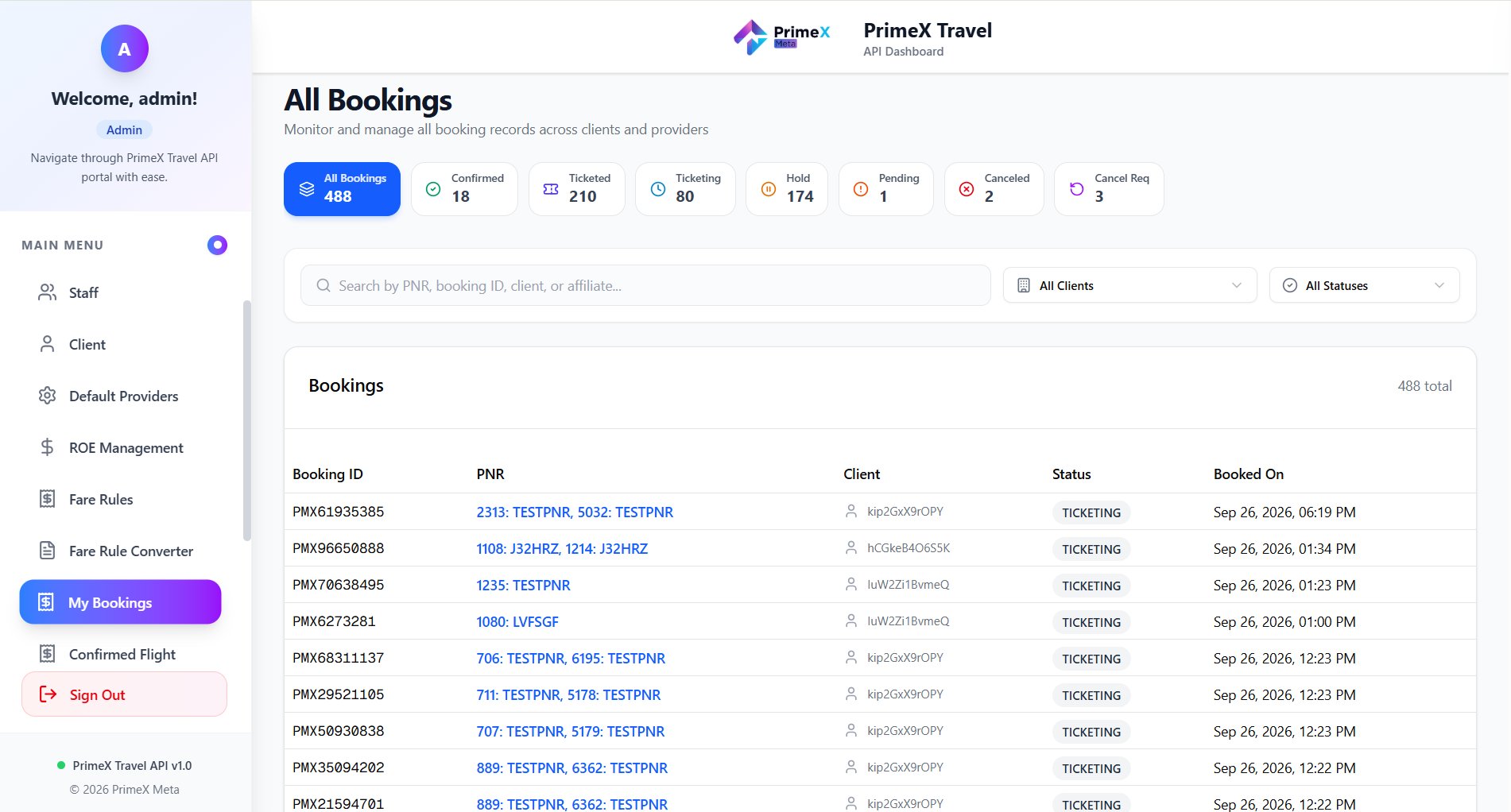Viewport: 1511px width, 812px height.
Task: Click the purple main menu indicator dot
Action: tap(217, 245)
